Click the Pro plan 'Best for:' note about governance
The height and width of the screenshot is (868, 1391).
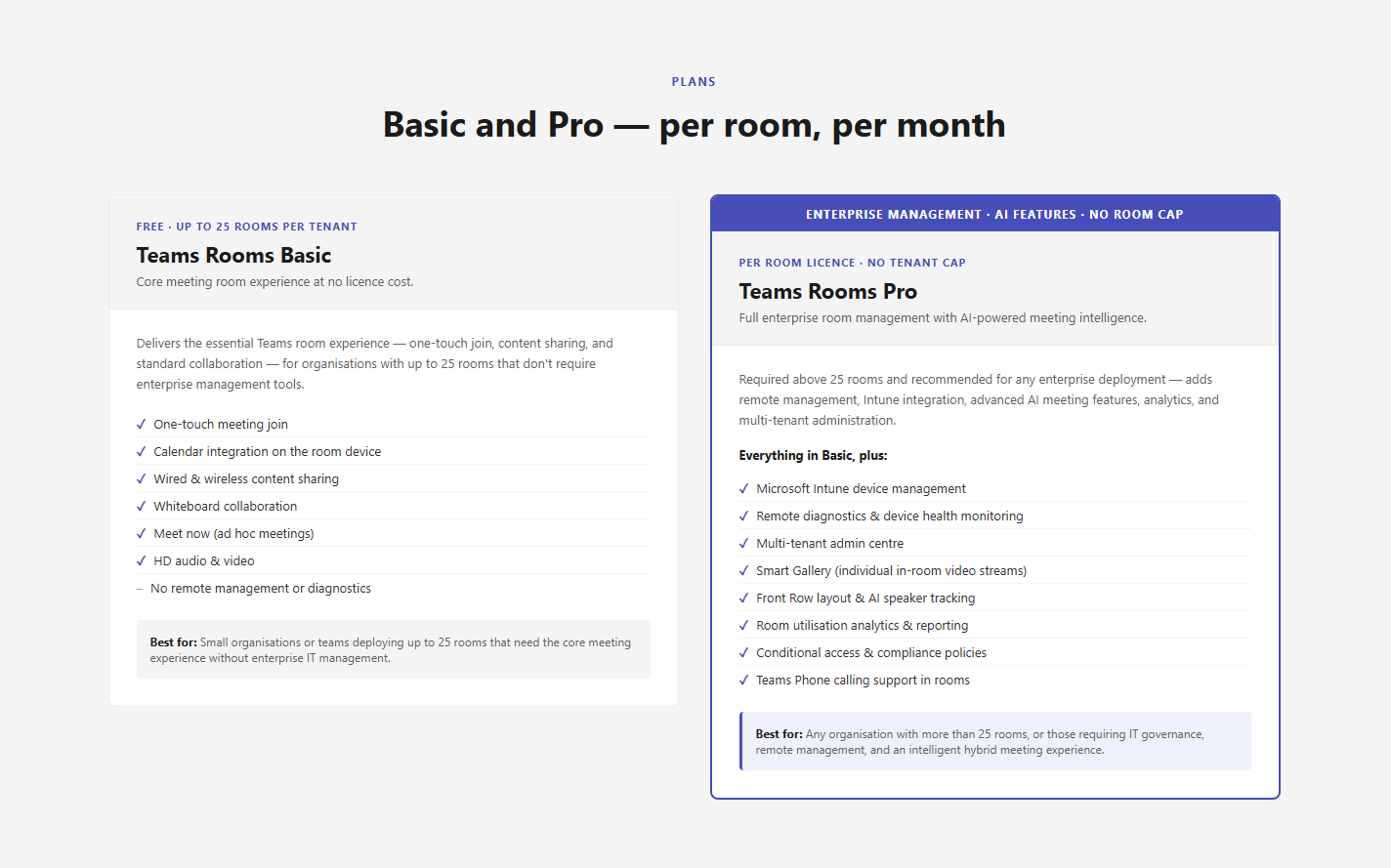pyautogui.click(x=995, y=741)
